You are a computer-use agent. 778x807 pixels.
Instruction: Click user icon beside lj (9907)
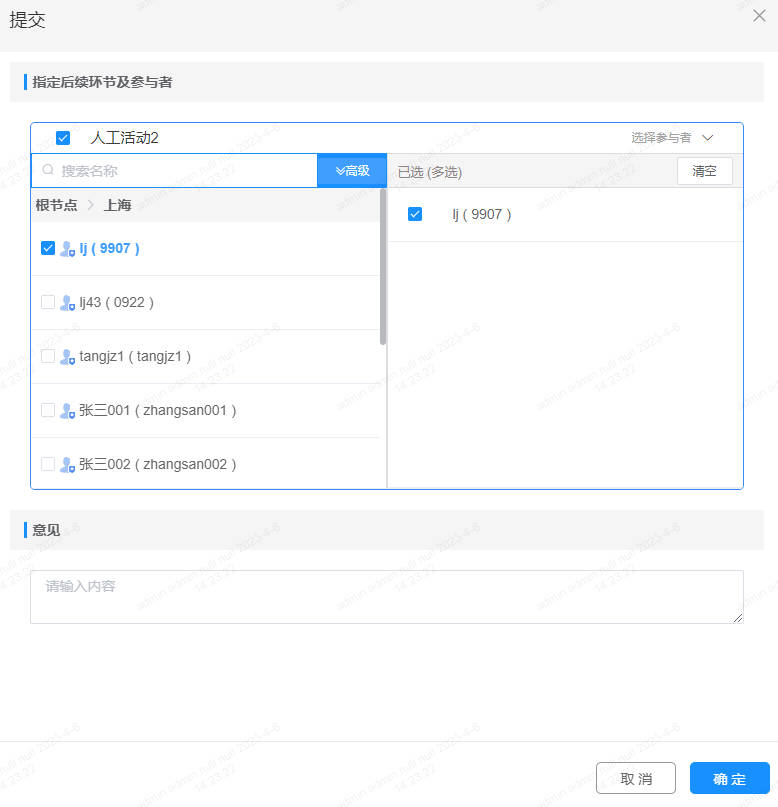pyautogui.click(x=67, y=249)
